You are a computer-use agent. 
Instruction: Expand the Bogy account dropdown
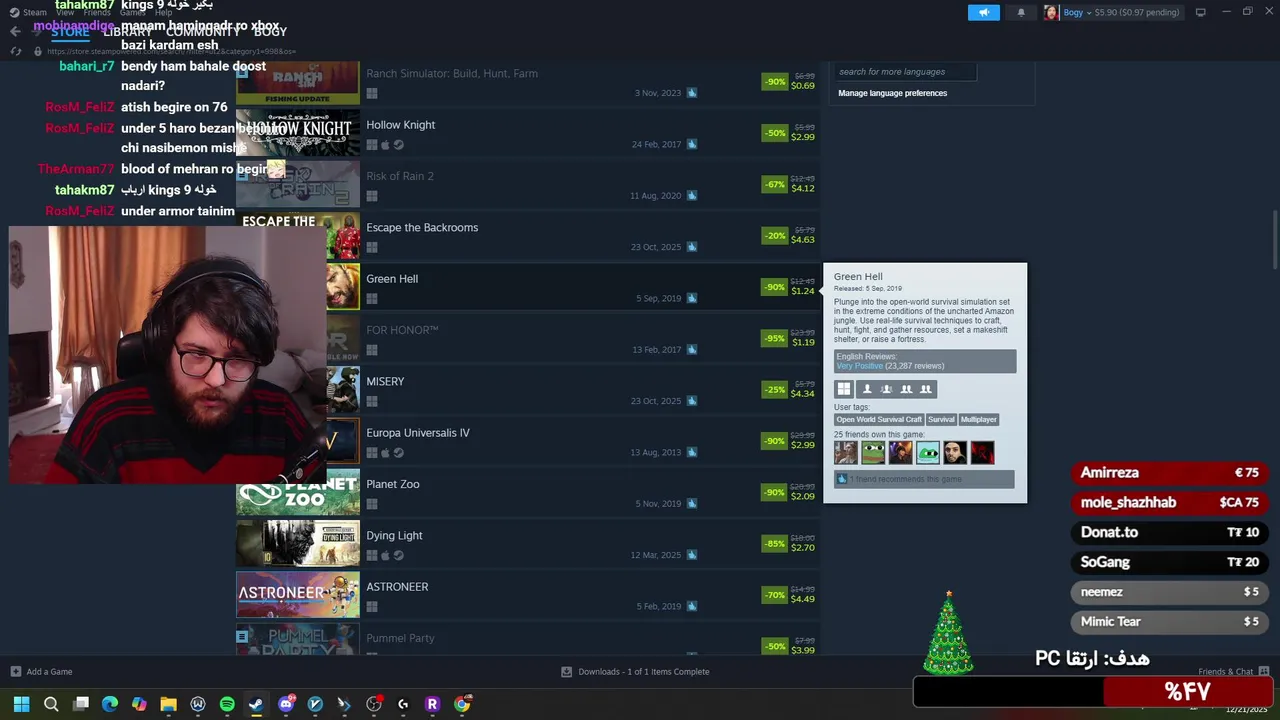tap(1076, 12)
